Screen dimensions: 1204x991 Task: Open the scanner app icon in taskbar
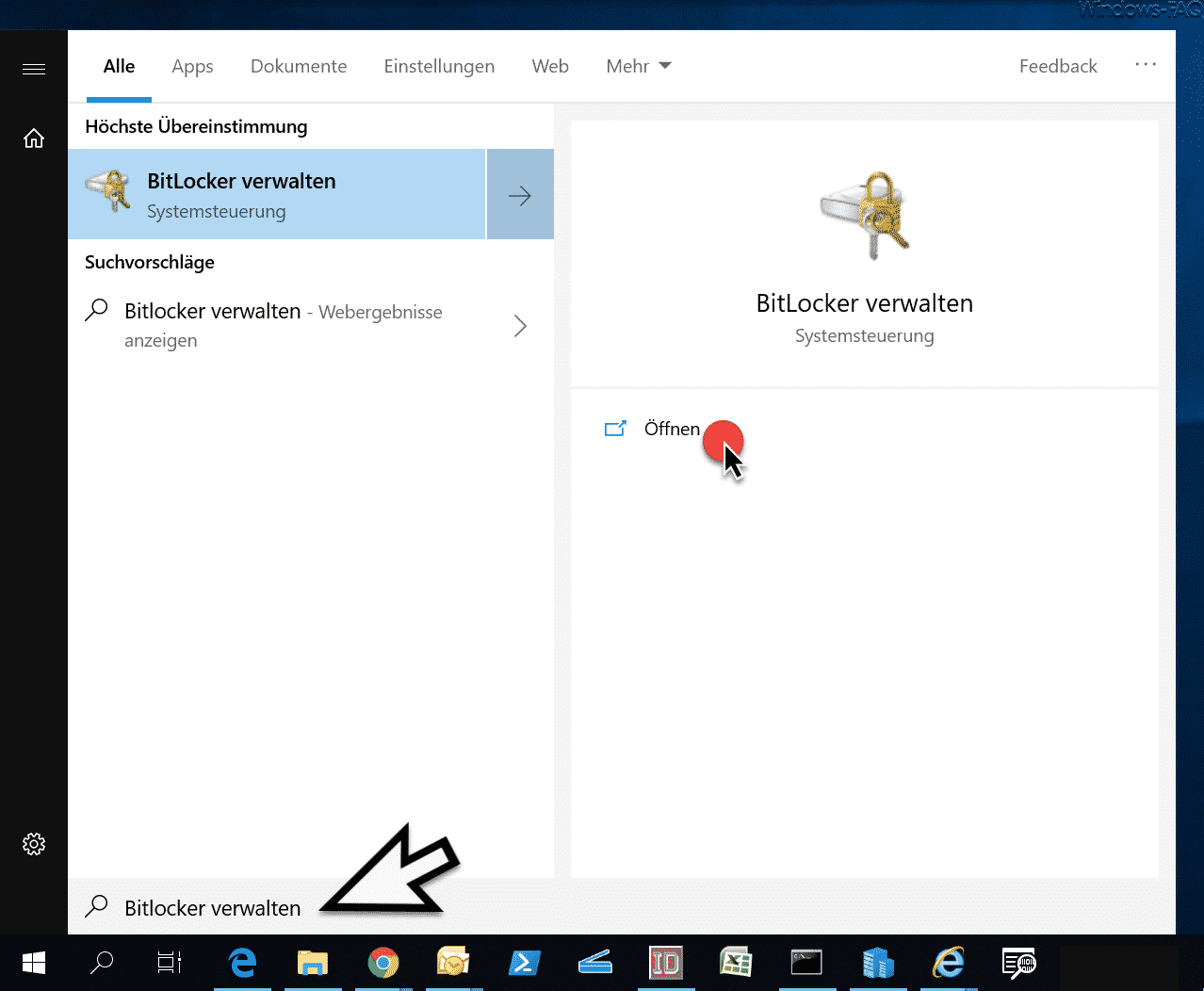595,963
